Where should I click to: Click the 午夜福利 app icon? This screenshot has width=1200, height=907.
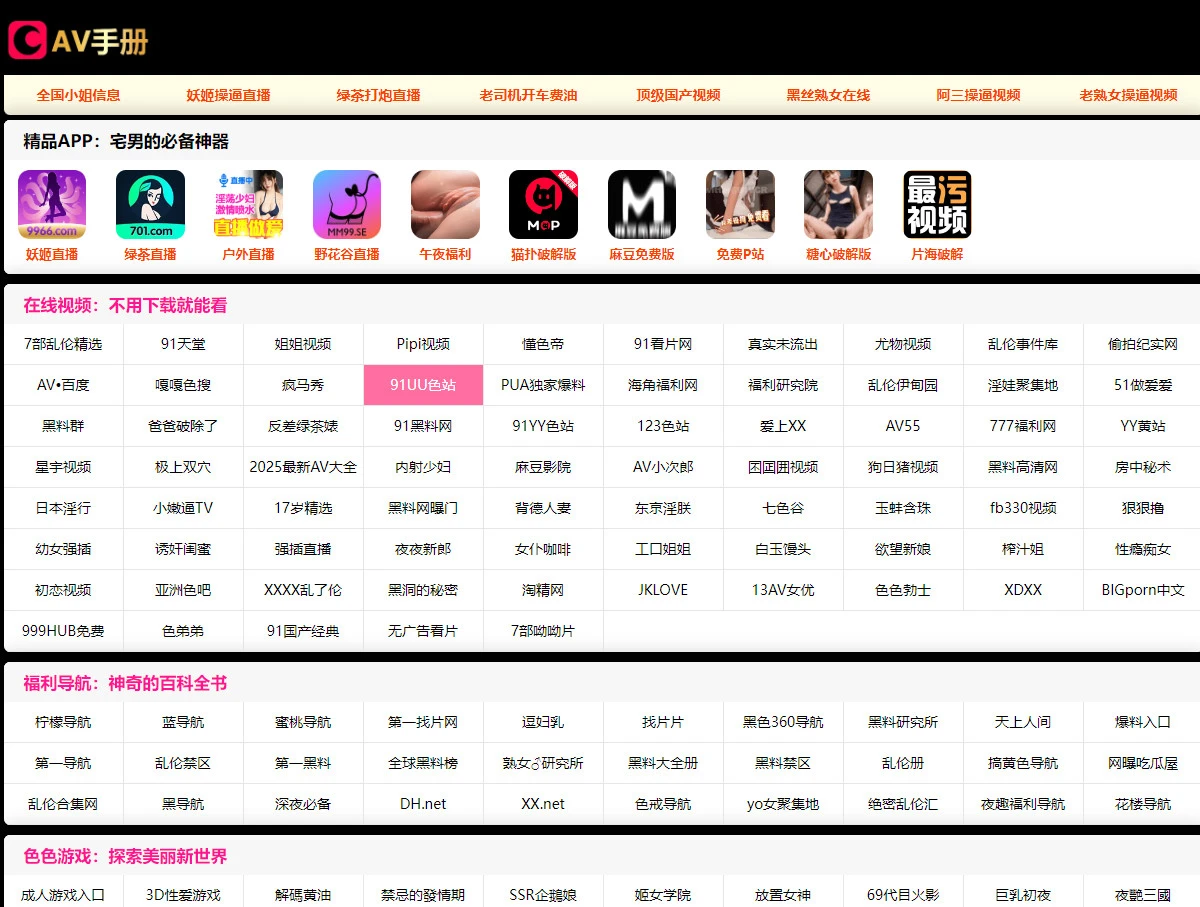pyautogui.click(x=444, y=203)
